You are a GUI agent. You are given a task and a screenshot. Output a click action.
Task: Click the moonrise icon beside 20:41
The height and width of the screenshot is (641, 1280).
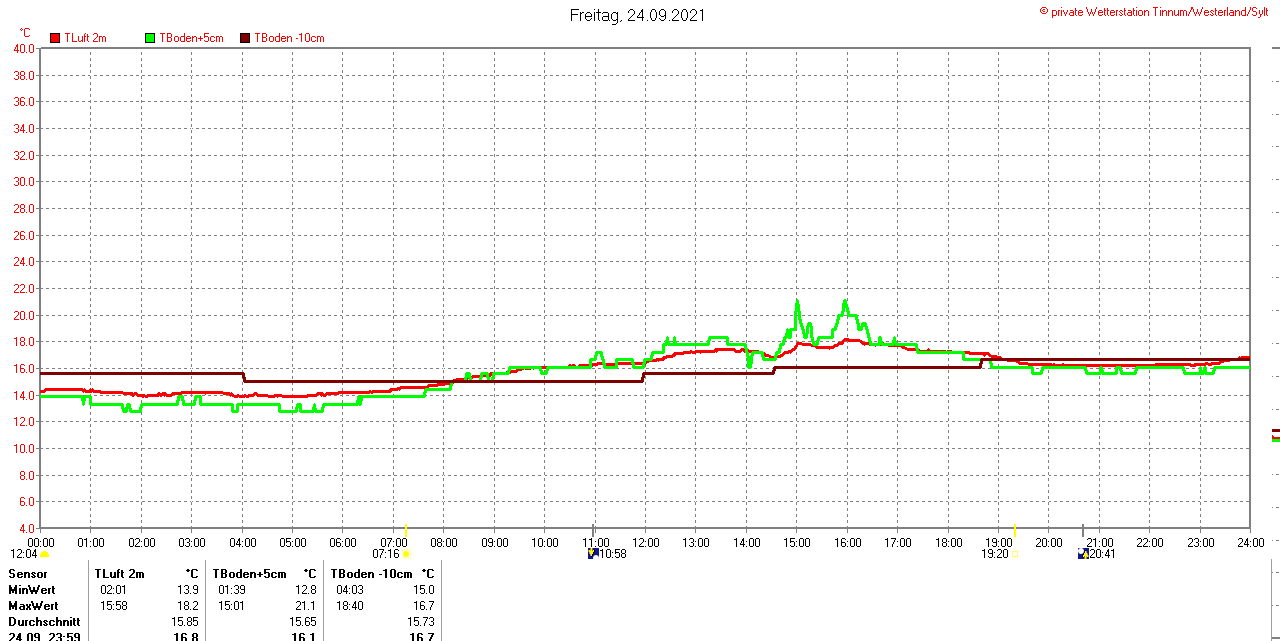pyautogui.click(x=1082, y=554)
